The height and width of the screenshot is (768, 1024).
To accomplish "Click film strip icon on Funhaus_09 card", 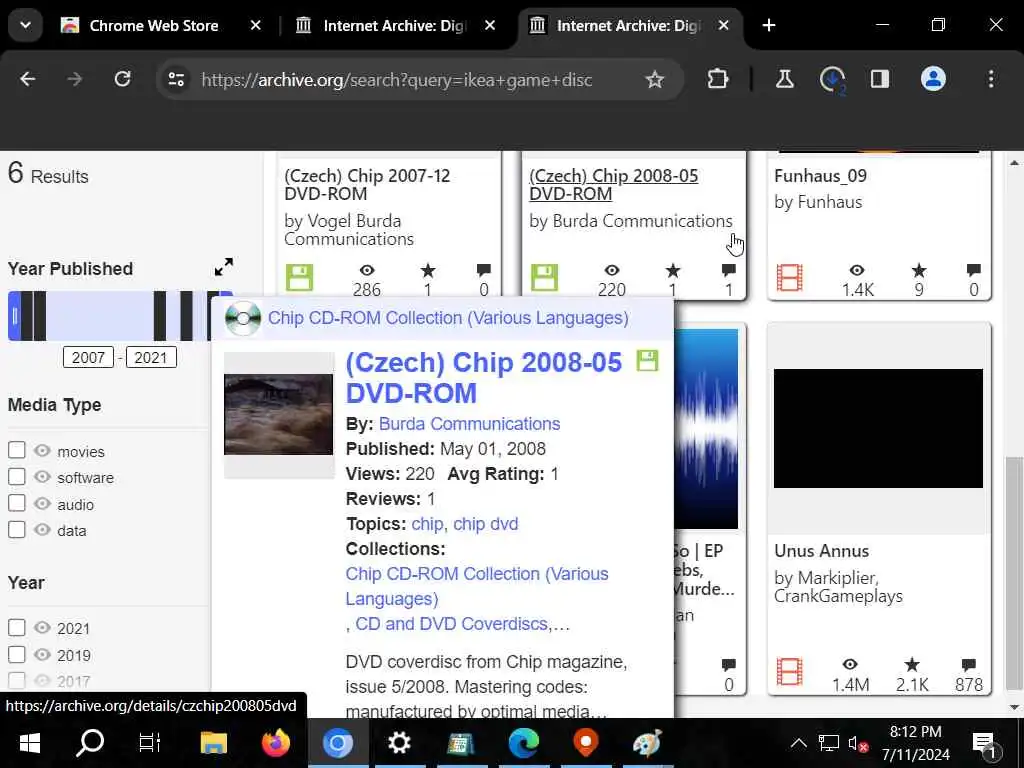I will click(789, 277).
